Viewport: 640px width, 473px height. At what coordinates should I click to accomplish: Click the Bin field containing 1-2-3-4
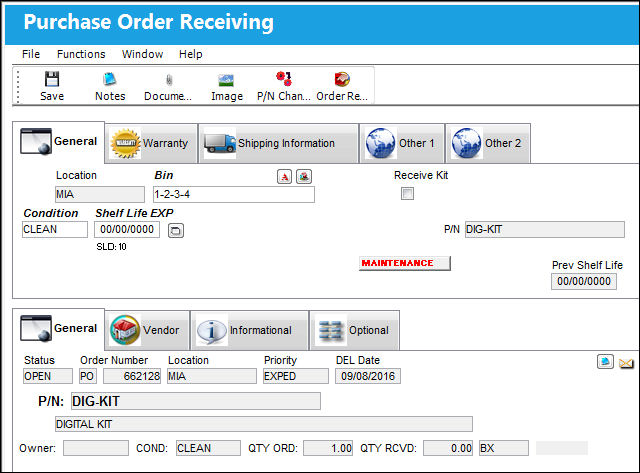234,195
